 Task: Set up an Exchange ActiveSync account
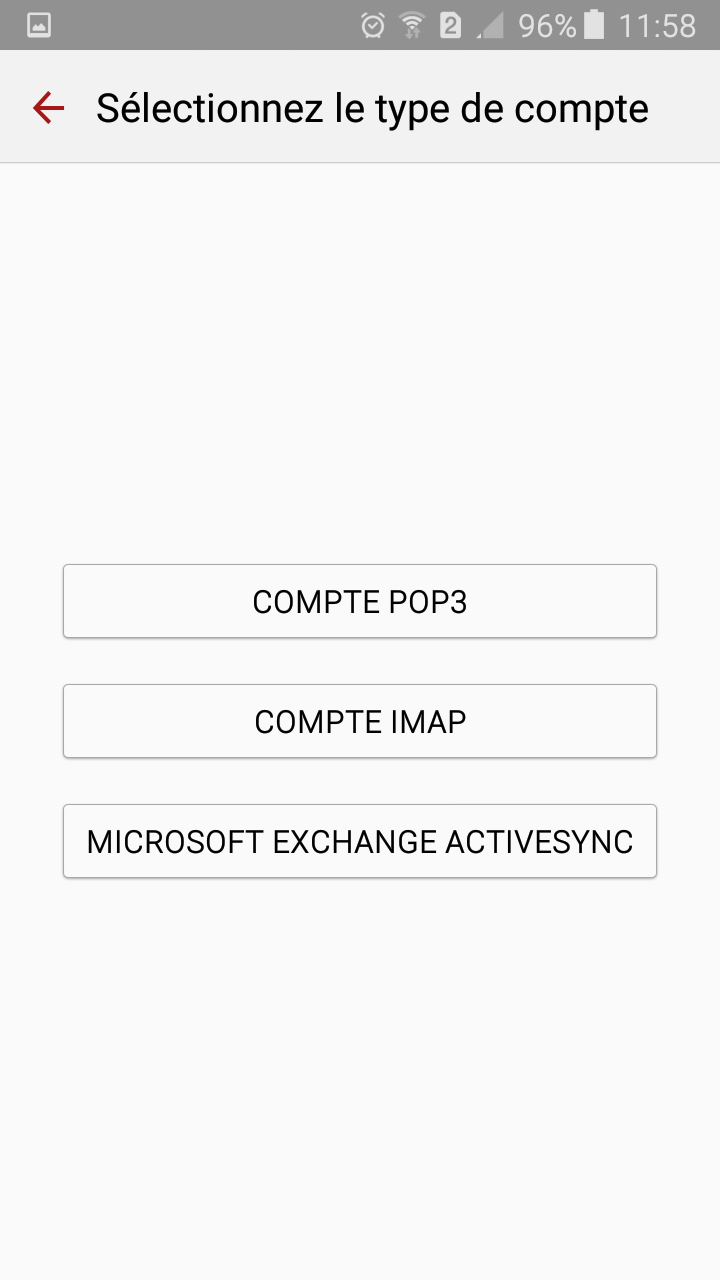pos(360,841)
